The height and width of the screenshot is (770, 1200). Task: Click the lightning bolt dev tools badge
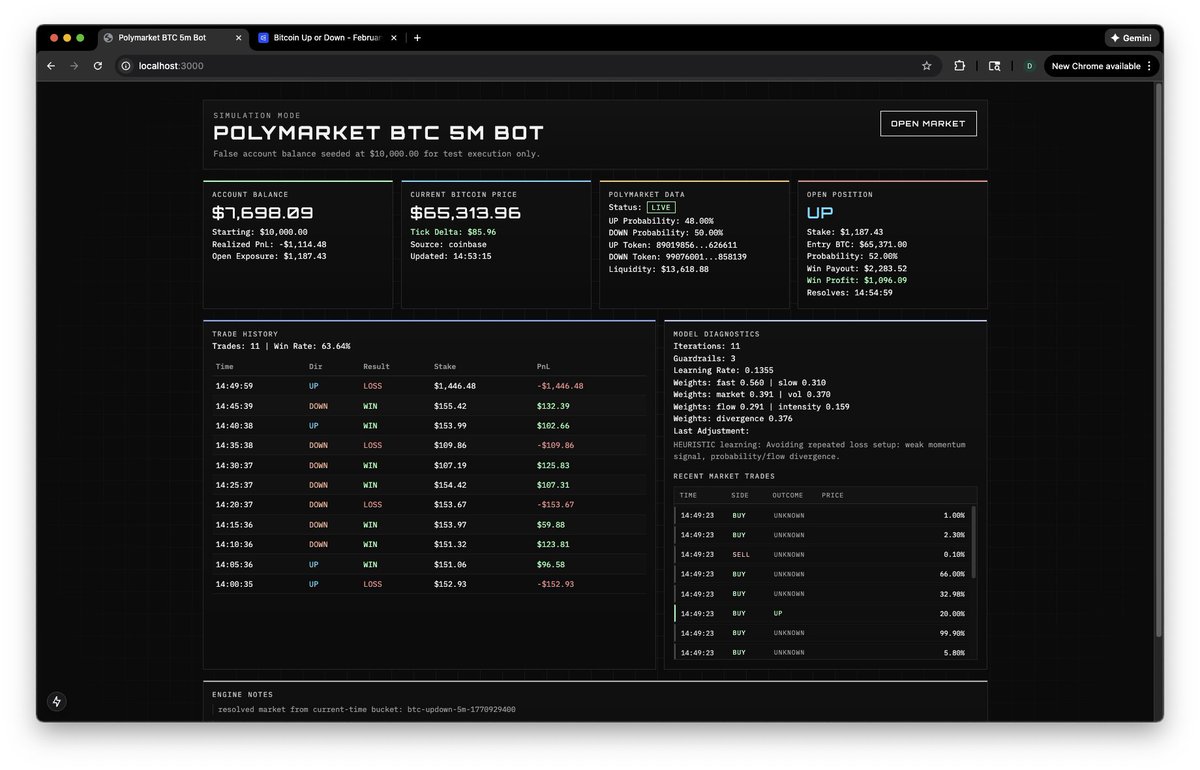click(x=57, y=701)
